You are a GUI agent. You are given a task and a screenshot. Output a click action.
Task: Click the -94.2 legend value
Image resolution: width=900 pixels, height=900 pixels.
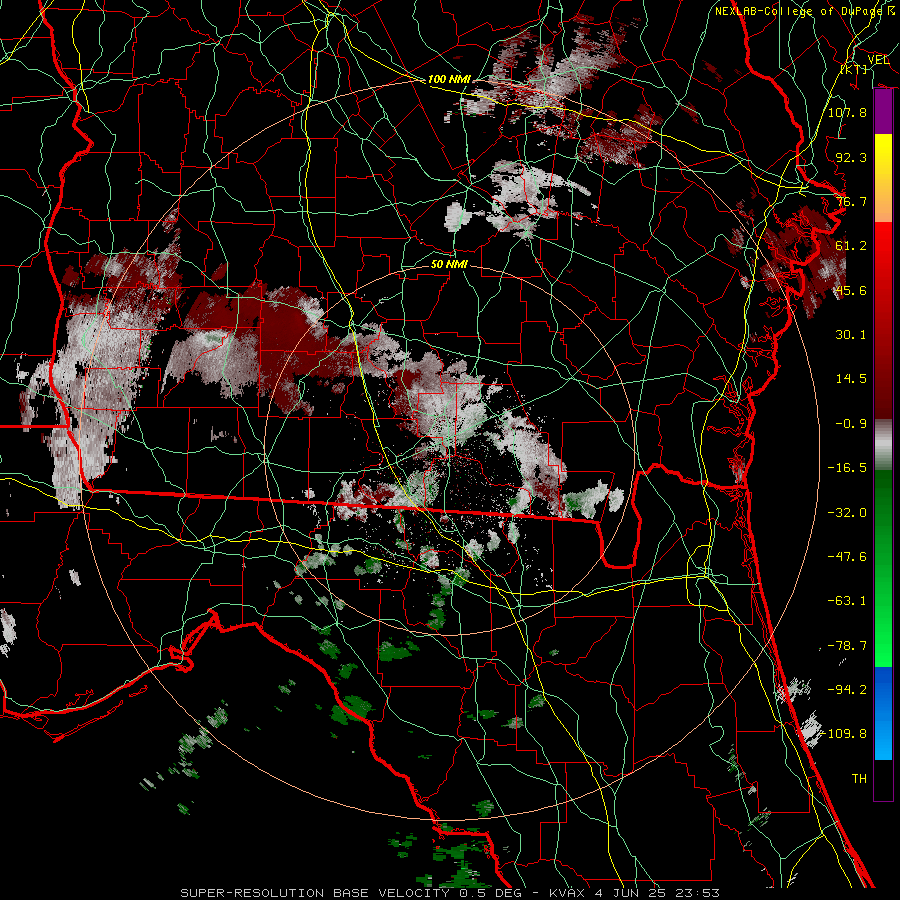[x=847, y=689]
